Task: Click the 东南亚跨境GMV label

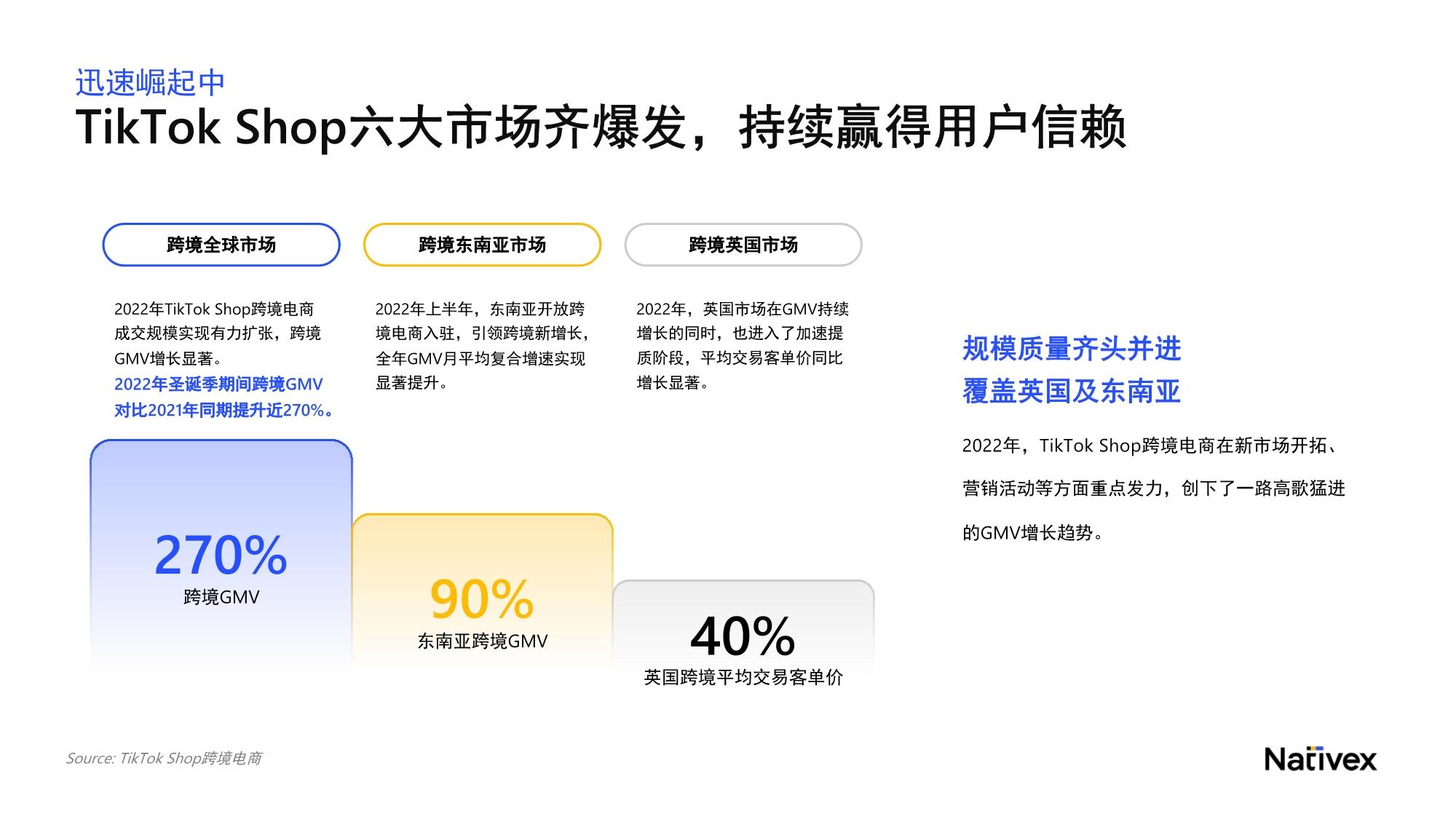Action: pyautogui.click(x=482, y=641)
